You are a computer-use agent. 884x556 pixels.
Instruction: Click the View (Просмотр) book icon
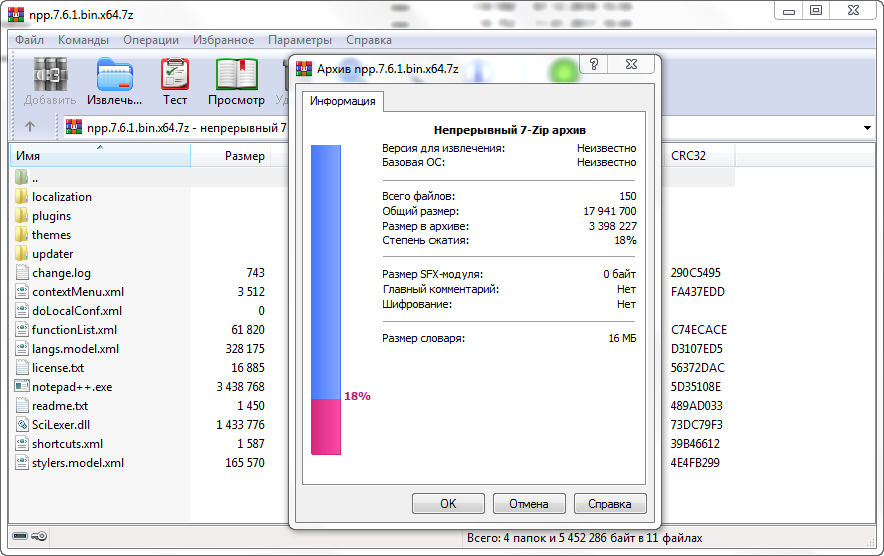tap(236, 76)
